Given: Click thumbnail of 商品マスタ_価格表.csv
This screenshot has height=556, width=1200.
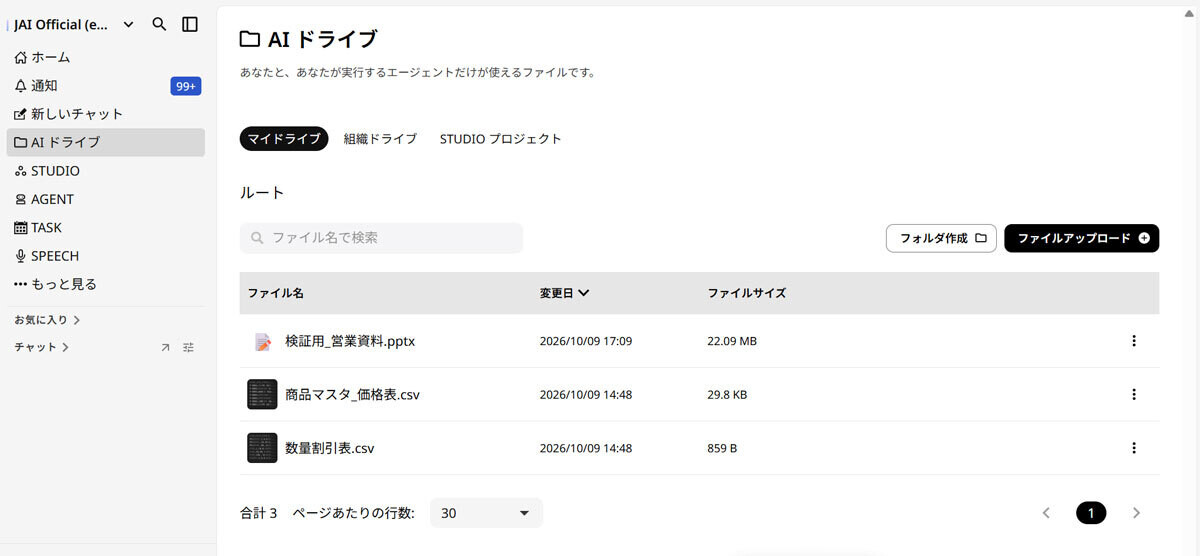Looking at the screenshot, I should click(262, 394).
